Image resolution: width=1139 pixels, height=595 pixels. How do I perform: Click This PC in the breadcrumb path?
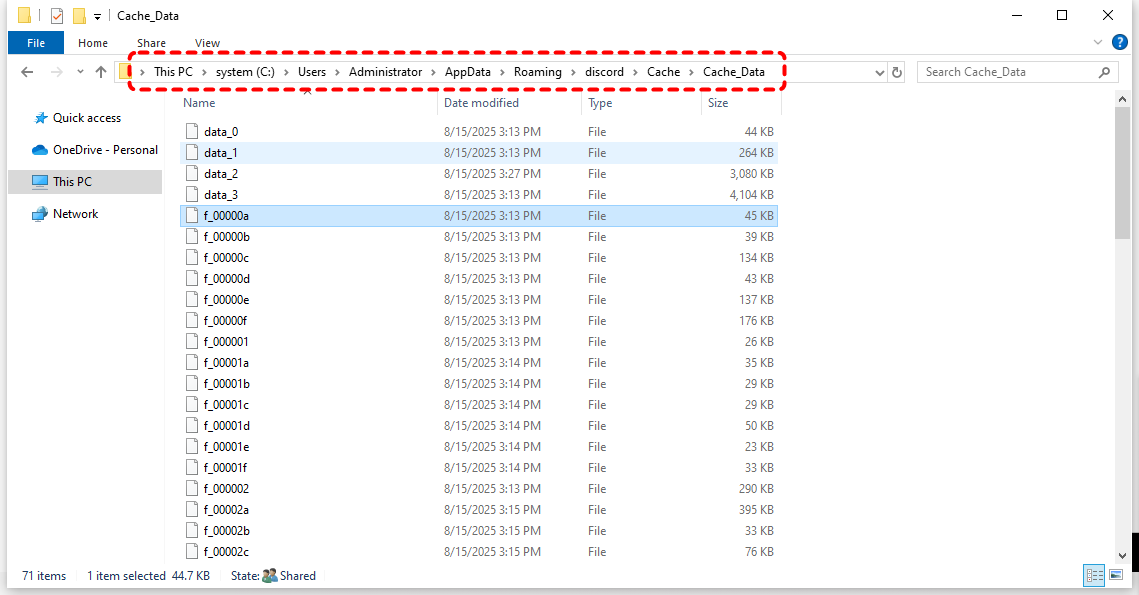(174, 72)
